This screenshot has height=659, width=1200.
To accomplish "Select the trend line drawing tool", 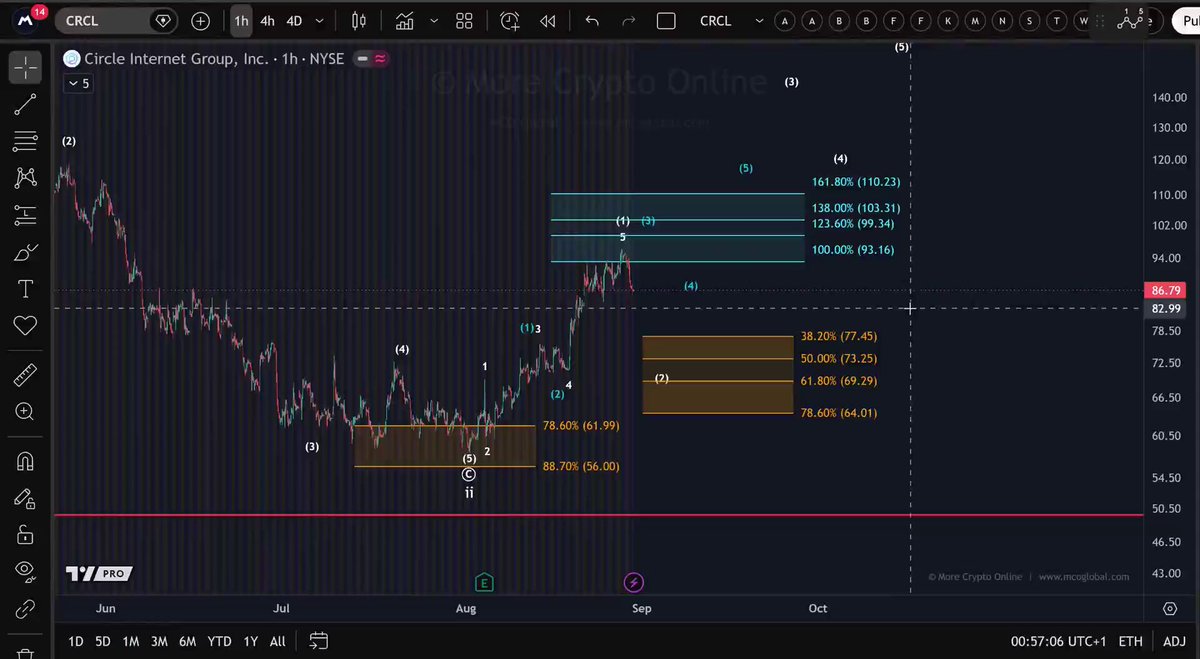I will tap(25, 104).
